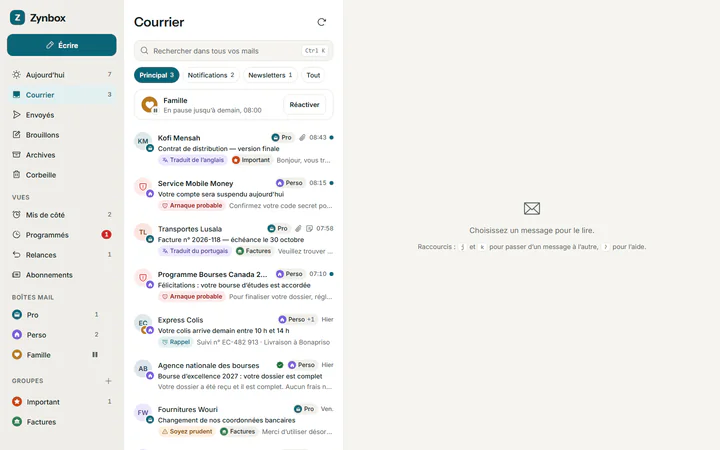
Task: Open the Brouillons folder
Action: (62, 135)
